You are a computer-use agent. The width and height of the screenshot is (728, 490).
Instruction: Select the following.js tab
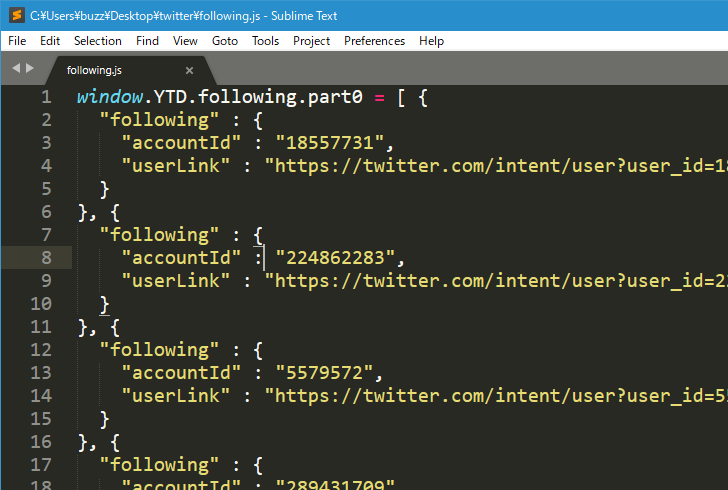tap(94, 70)
